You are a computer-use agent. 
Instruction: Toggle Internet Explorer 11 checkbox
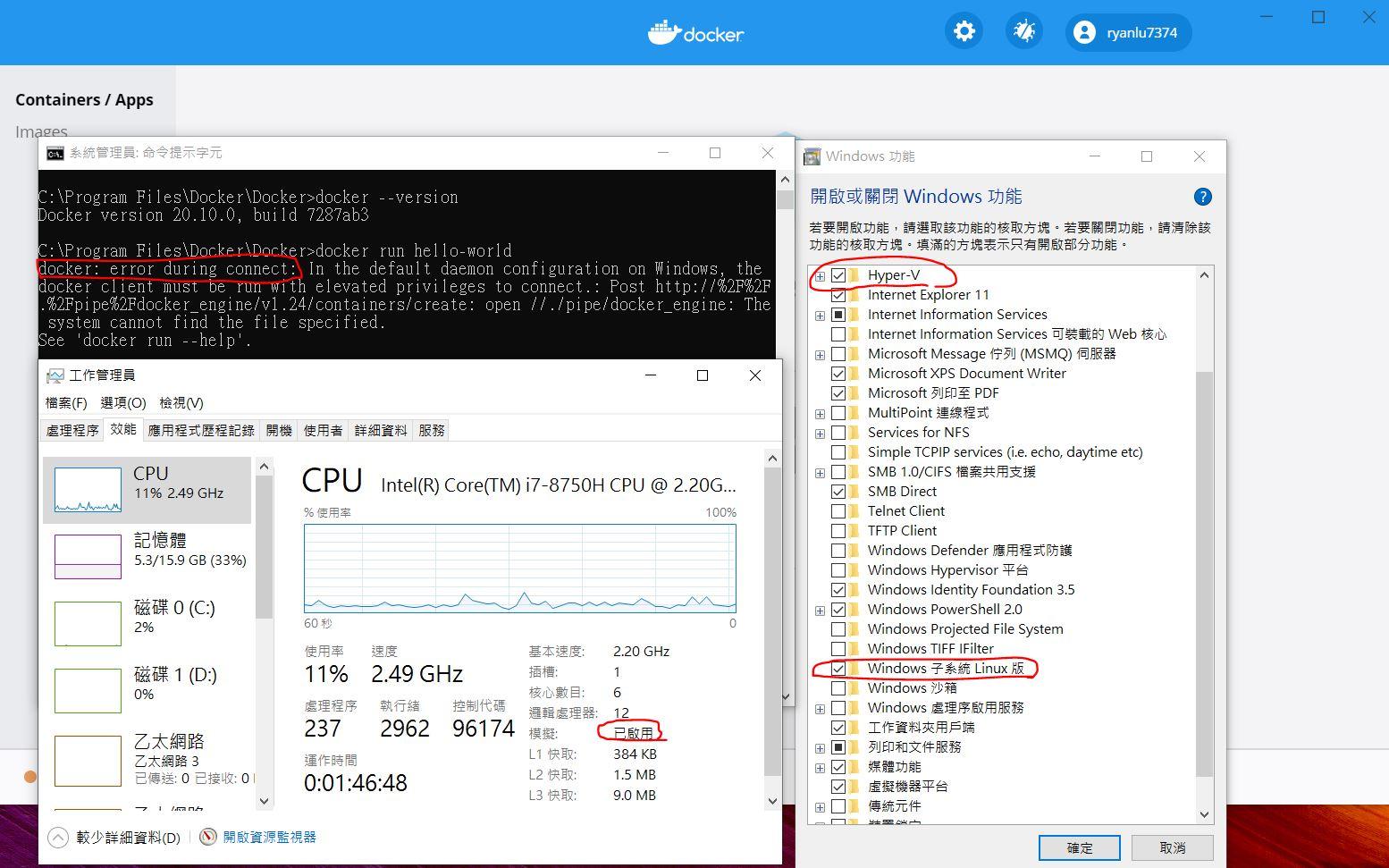[x=838, y=295]
